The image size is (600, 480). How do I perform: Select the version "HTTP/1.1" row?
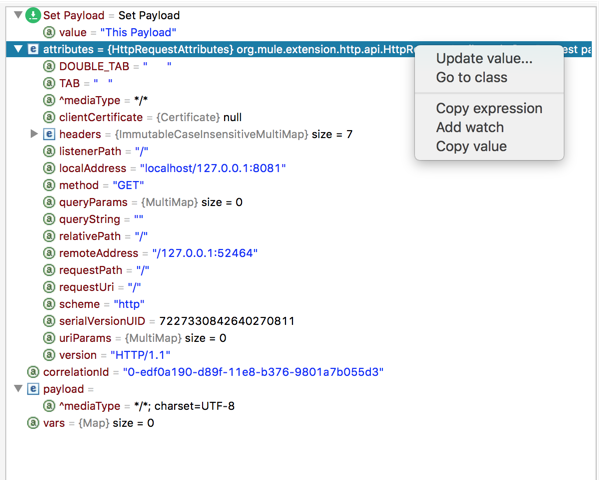point(120,355)
